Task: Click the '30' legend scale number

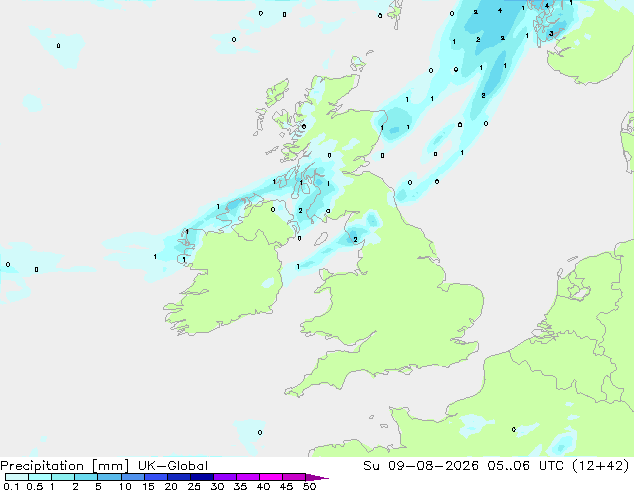Action: point(217,486)
